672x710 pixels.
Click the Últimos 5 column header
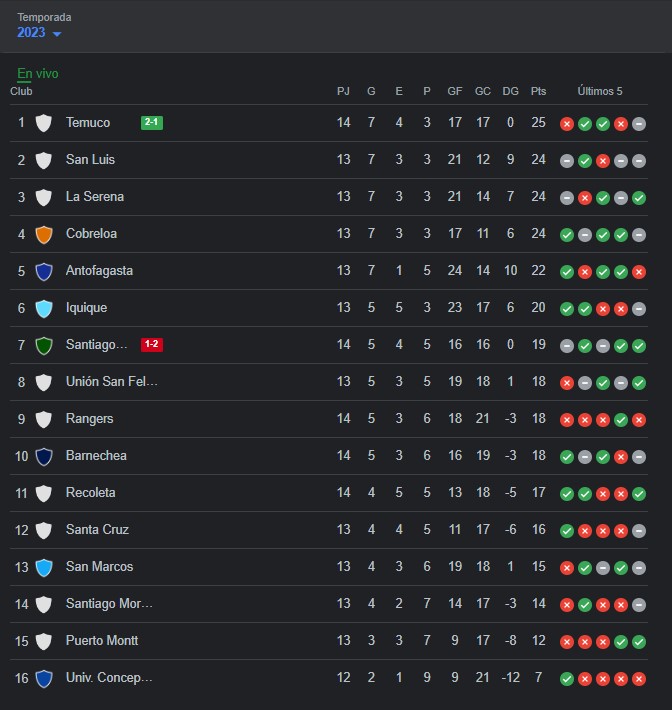point(600,91)
